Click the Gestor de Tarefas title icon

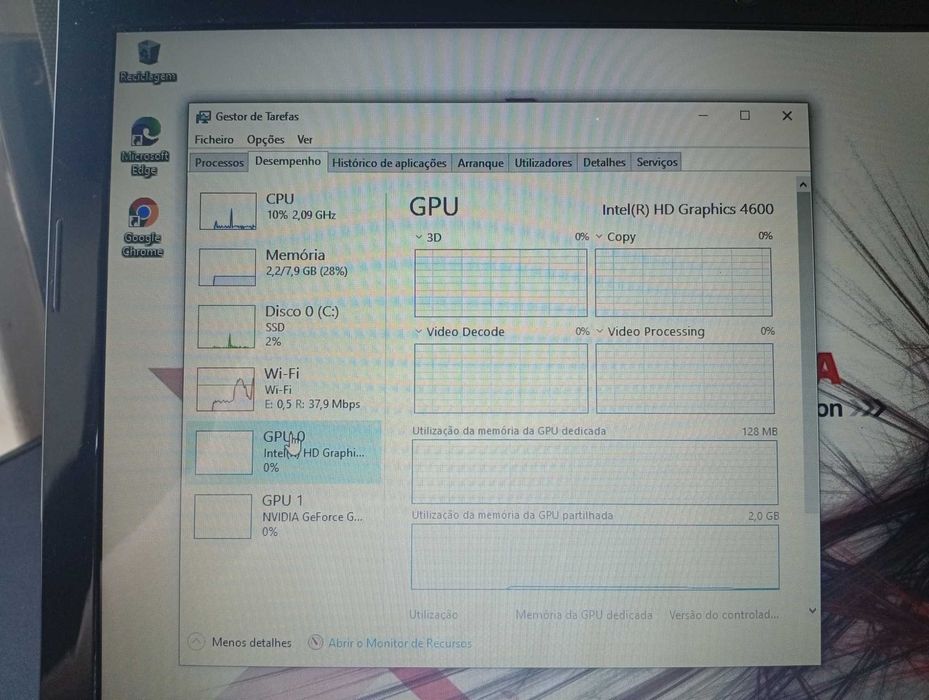click(x=203, y=117)
